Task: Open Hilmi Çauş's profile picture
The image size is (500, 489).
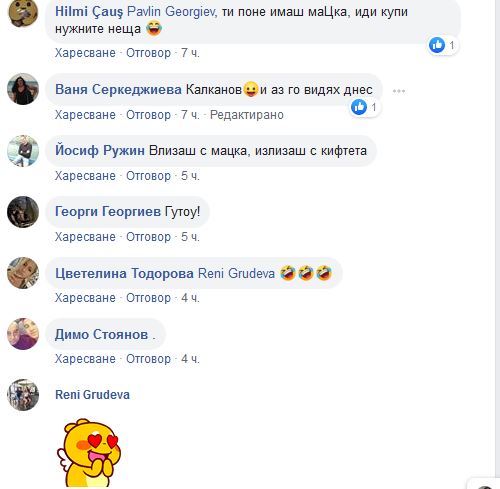Action: 23,11
